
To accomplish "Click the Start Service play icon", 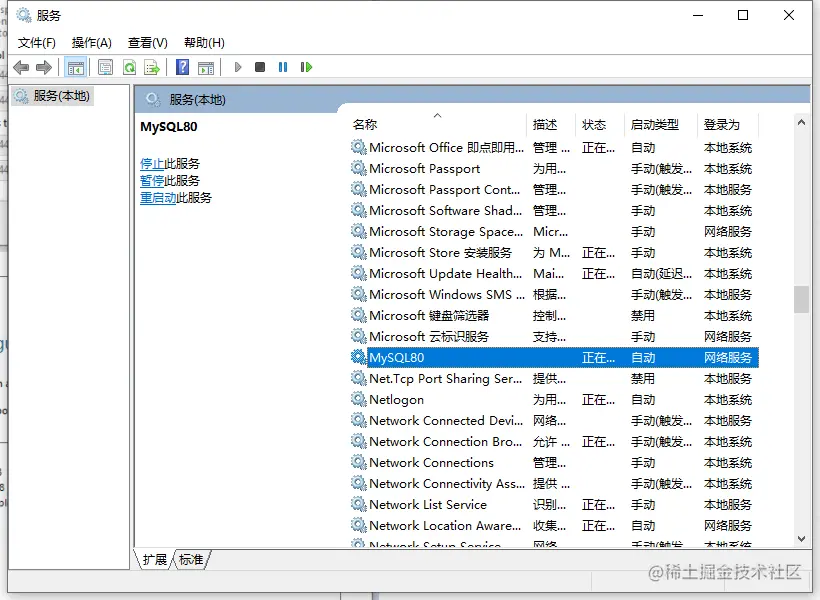I will click(238, 67).
